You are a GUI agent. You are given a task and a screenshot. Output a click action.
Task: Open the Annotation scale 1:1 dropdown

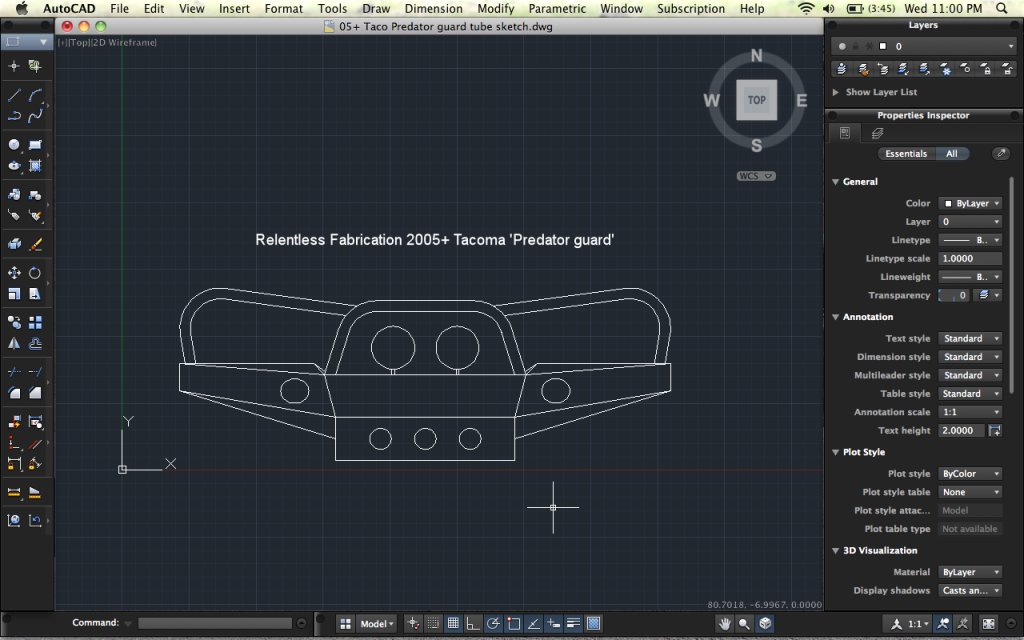970,412
